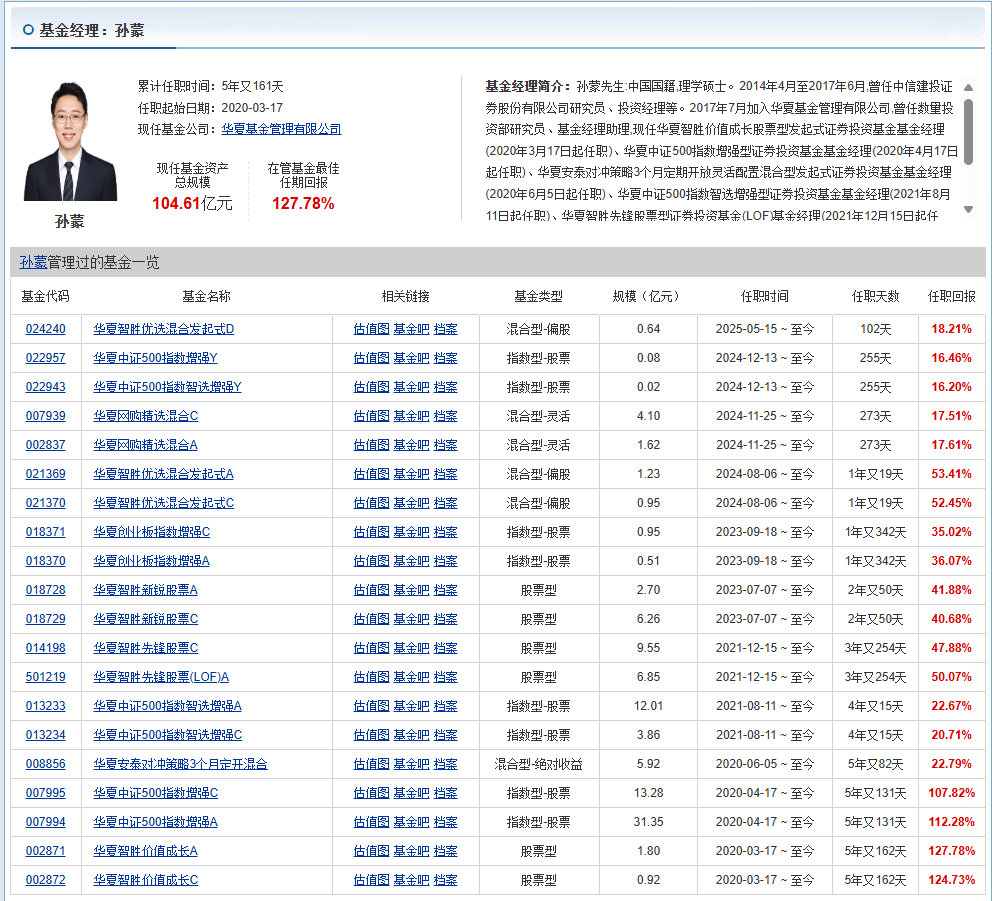
Task: Open fund 华夏智胜先锋股票(LOF)A
Action: tap(161, 677)
